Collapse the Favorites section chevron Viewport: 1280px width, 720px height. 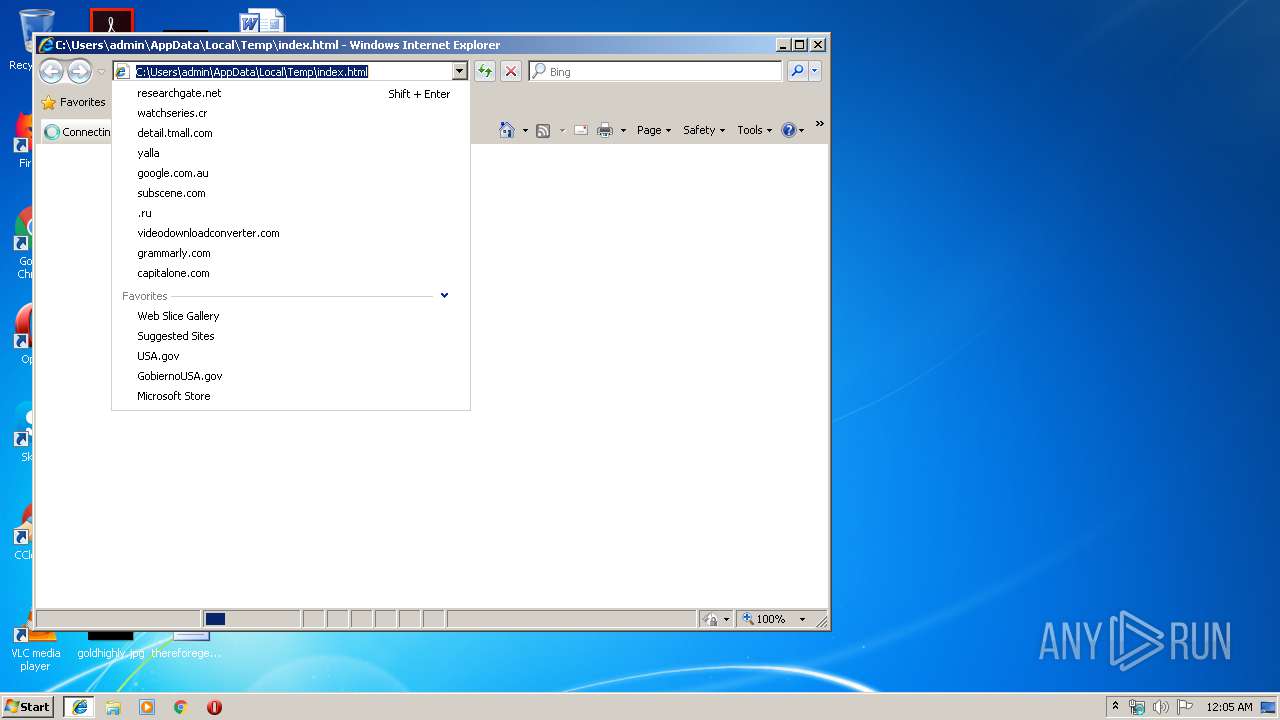pos(444,295)
